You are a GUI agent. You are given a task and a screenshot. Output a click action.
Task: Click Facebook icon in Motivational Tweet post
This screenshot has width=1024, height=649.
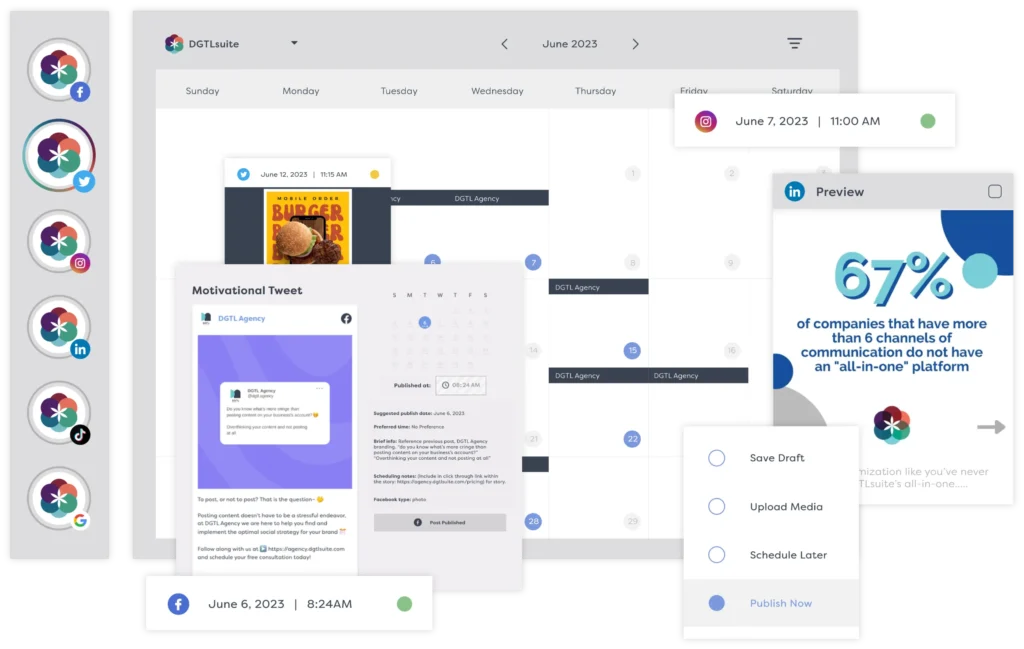point(346,319)
